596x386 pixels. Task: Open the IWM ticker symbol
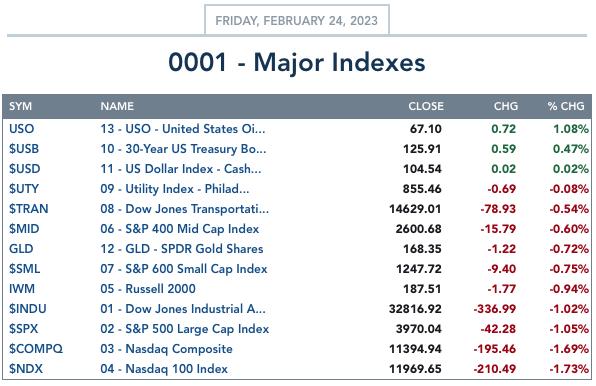[x=22, y=289]
